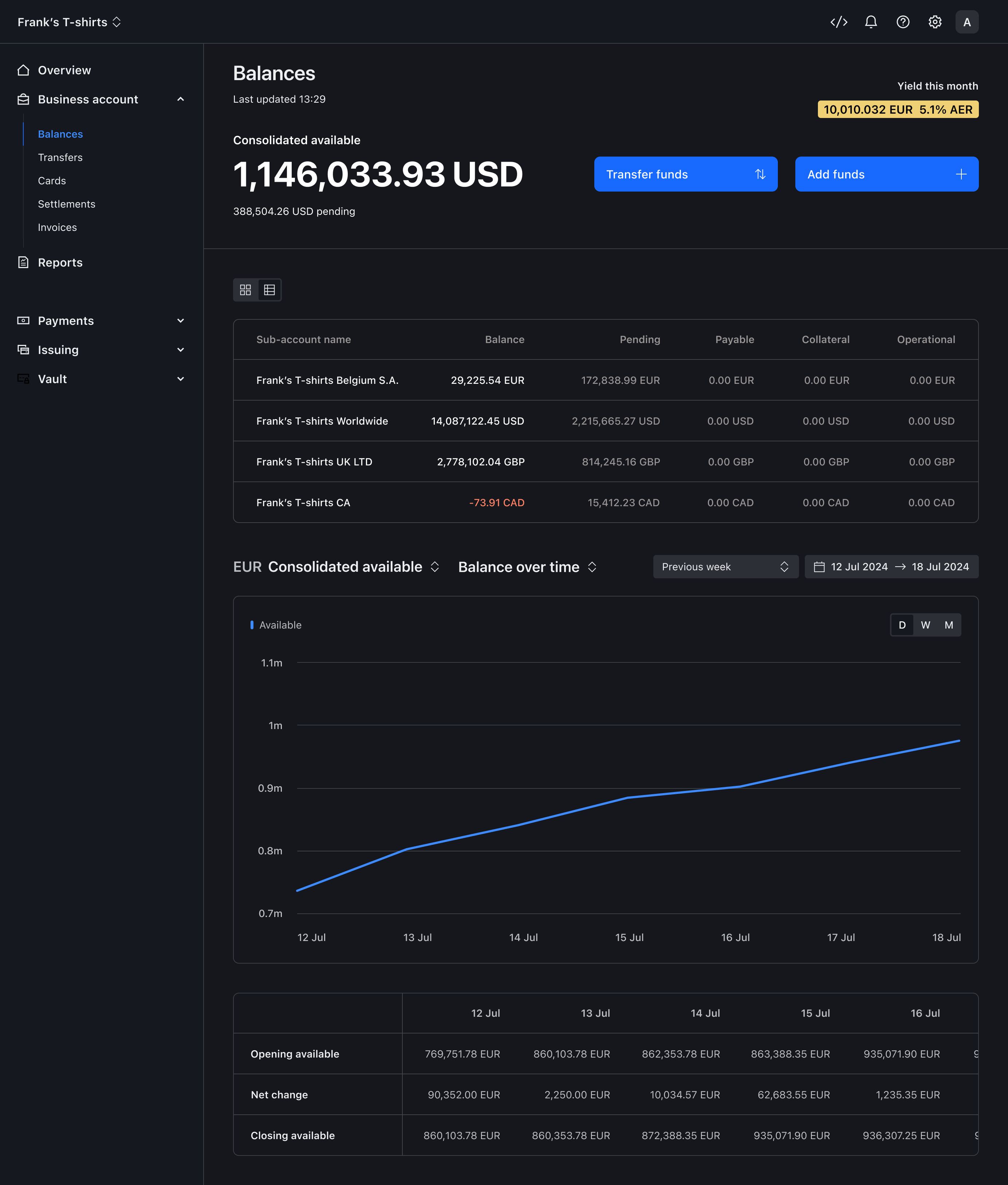The height and width of the screenshot is (1185, 1008).
Task: Click Add funds button
Action: coord(886,174)
